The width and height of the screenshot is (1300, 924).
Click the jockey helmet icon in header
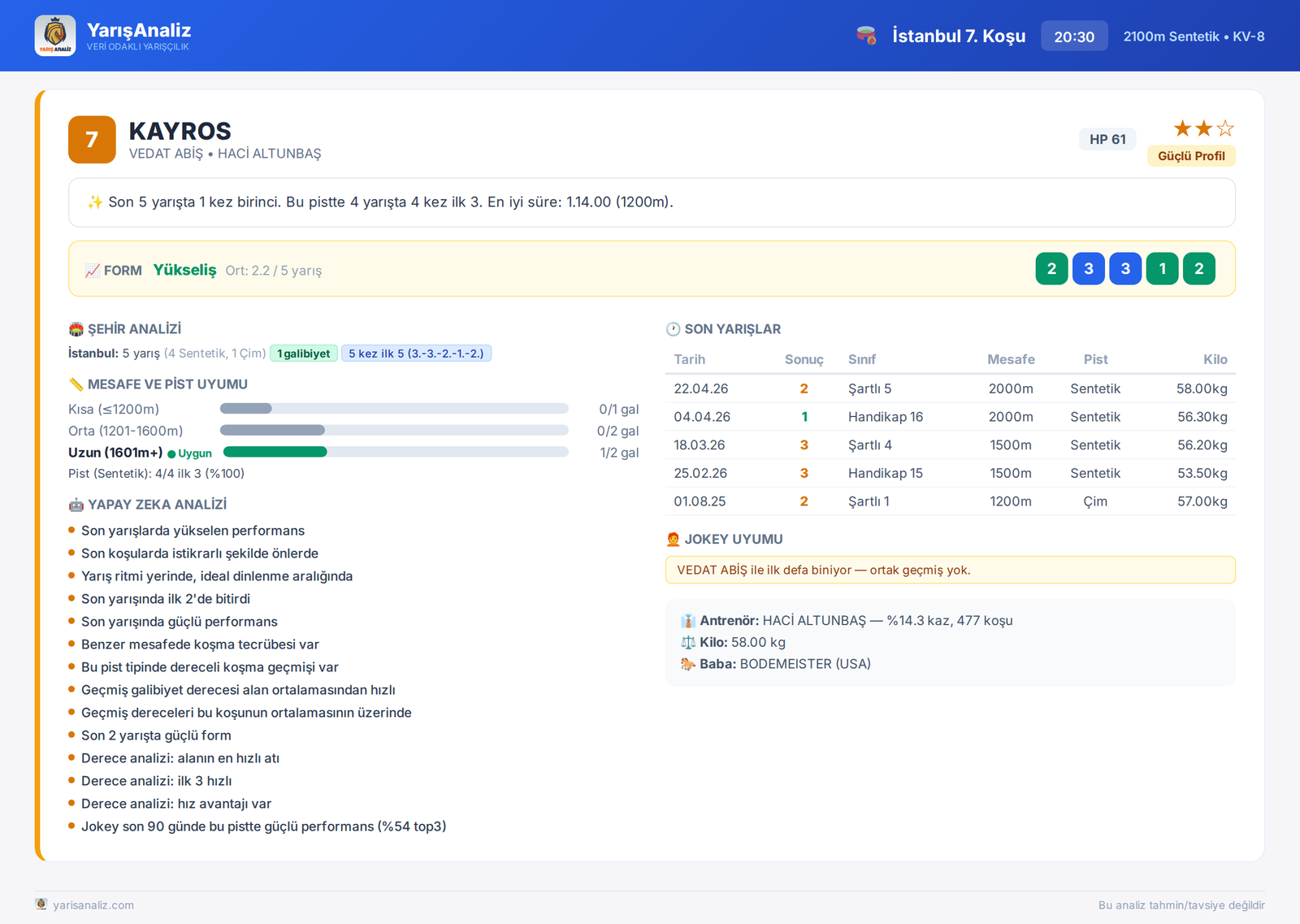coord(866,36)
